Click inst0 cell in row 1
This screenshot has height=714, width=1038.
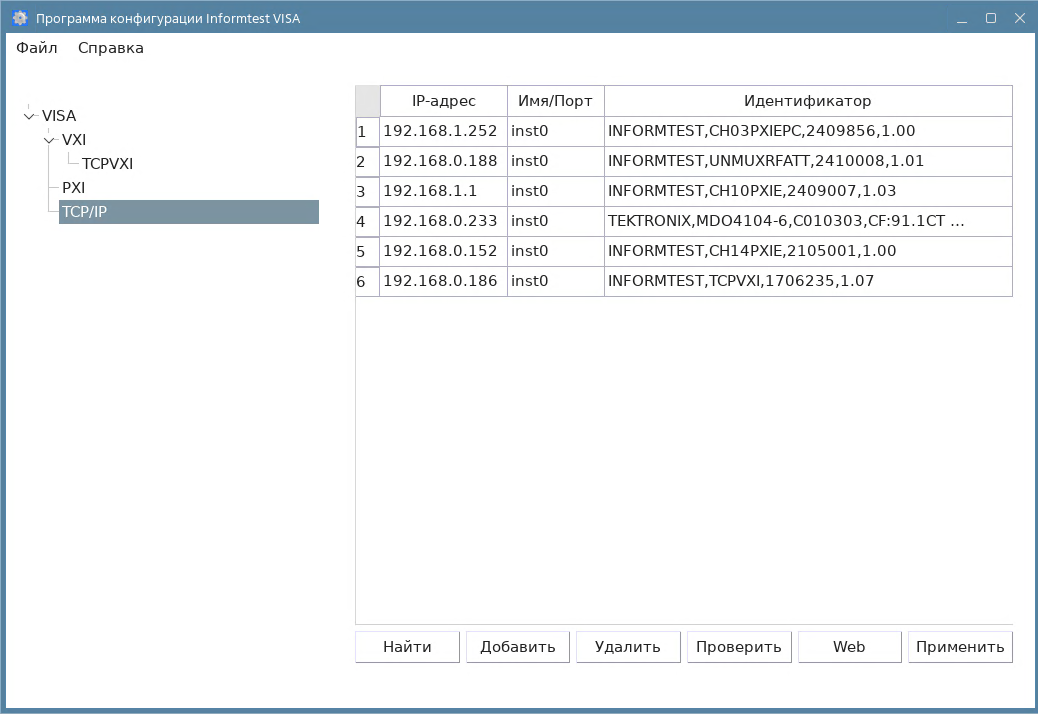pyautogui.click(x=555, y=131)
